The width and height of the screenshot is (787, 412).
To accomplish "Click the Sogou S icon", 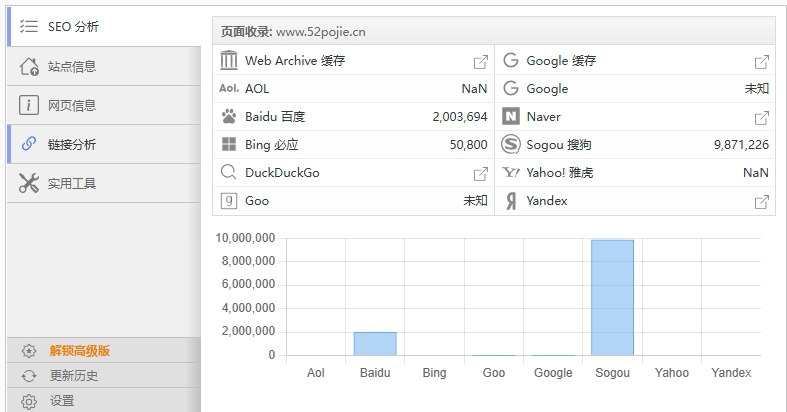I will [510, 145].
